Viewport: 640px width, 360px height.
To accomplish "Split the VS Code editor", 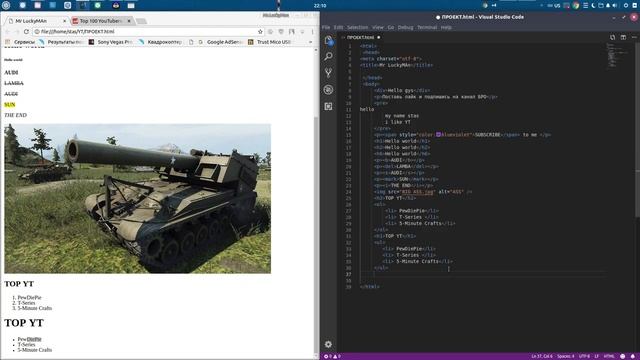I will (623, 37).
